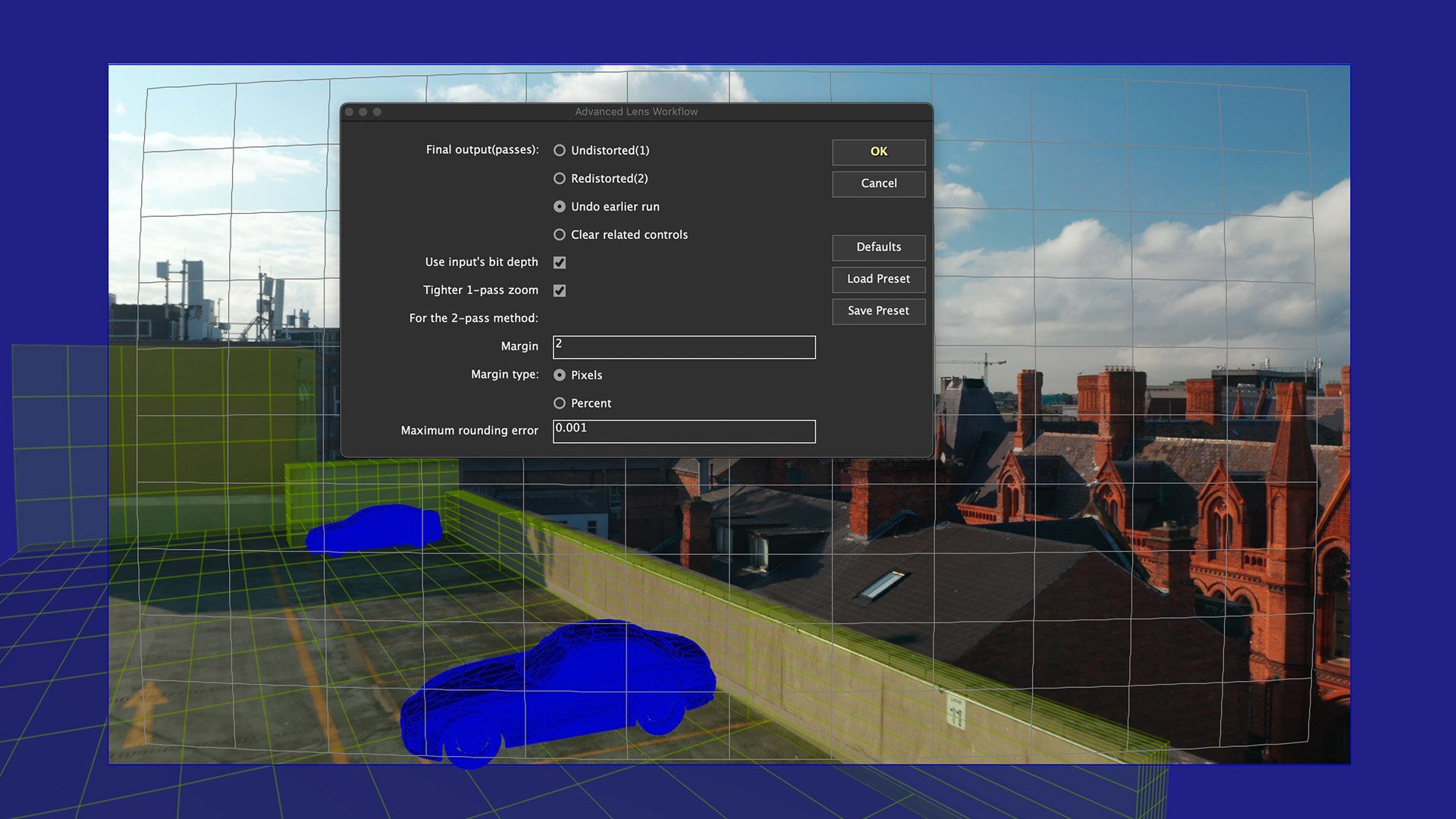Disable Tighter 1-pass zoom checkbox
Viewport: 1456px width, 819px height.
pyautogui.click(x=560, y=290)
